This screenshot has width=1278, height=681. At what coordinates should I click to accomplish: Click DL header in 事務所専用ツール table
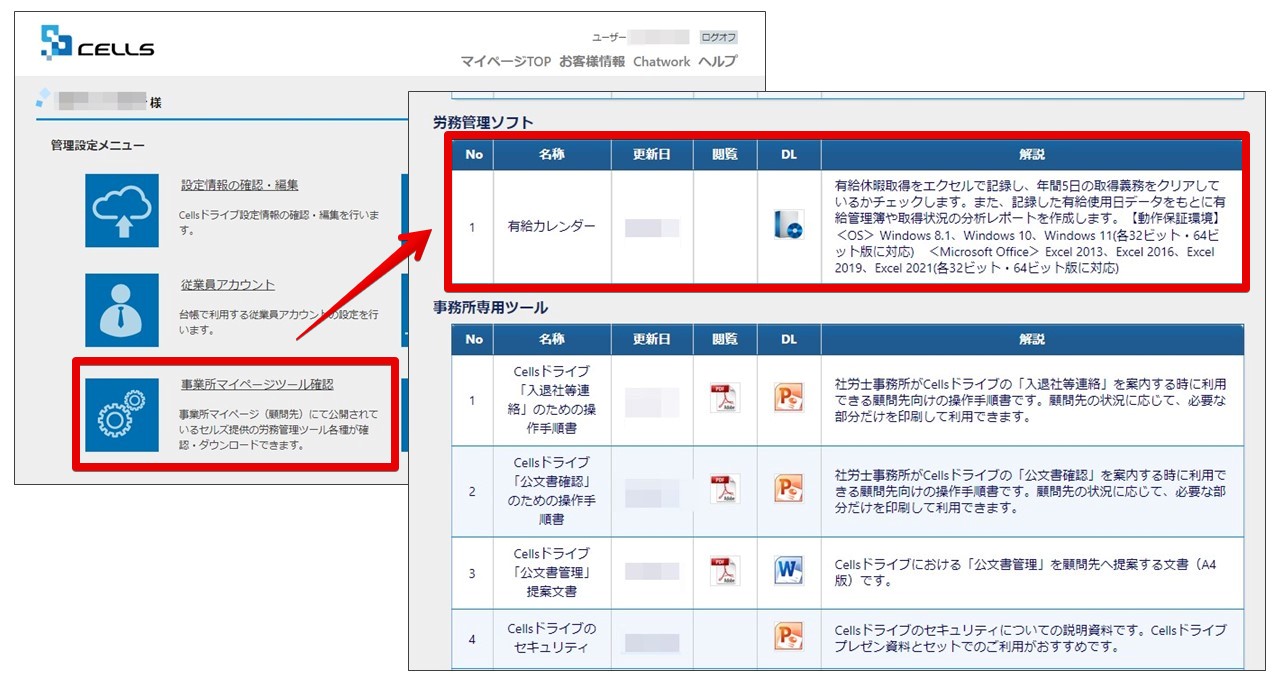point(789,340)
